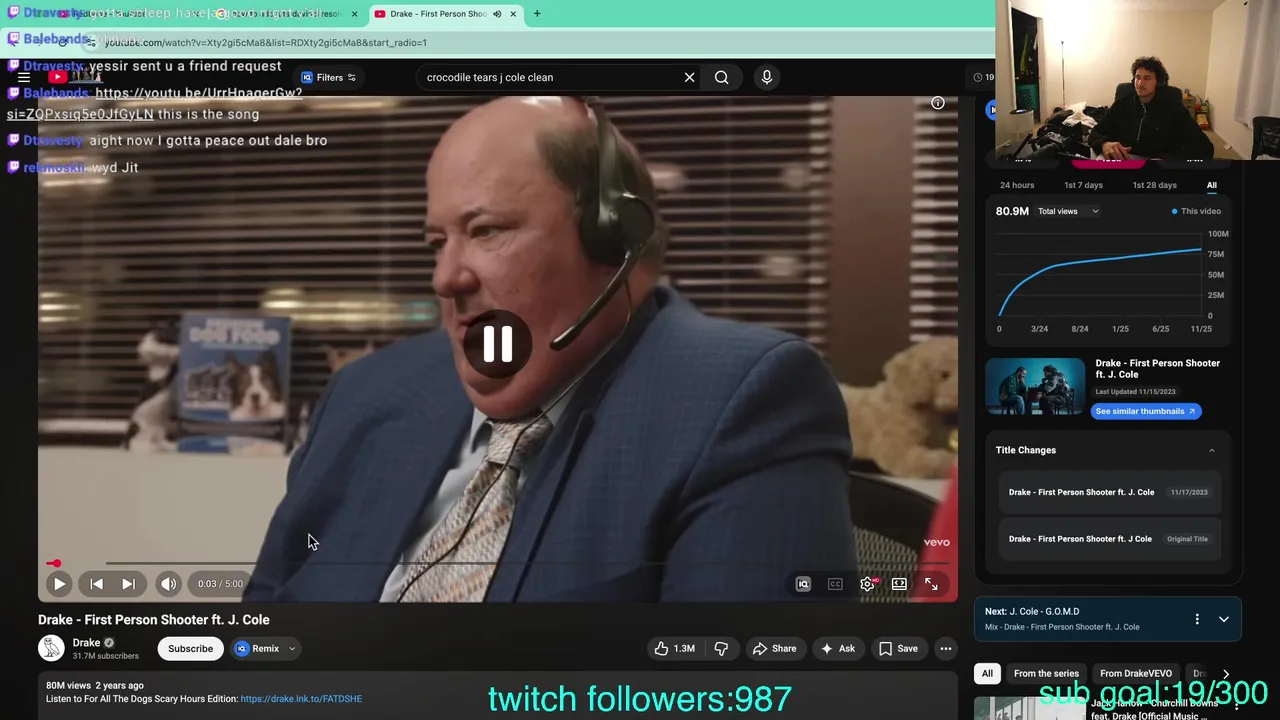The height and width of the screenshot is (720, 1280).
Task: Mute the video volume
Action: [x=168, y=584]
